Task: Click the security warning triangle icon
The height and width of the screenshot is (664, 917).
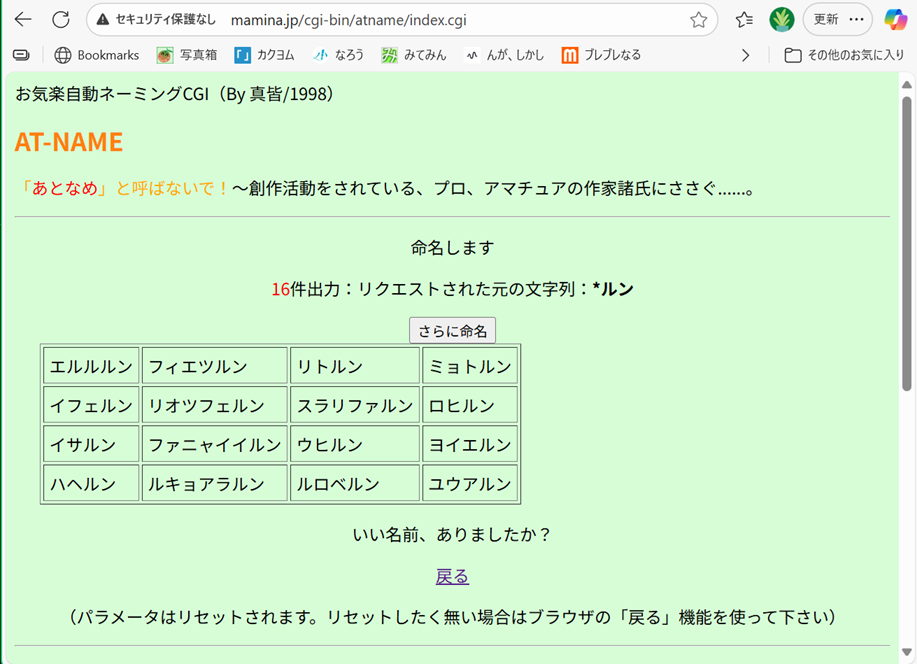Action: point(103,20)
